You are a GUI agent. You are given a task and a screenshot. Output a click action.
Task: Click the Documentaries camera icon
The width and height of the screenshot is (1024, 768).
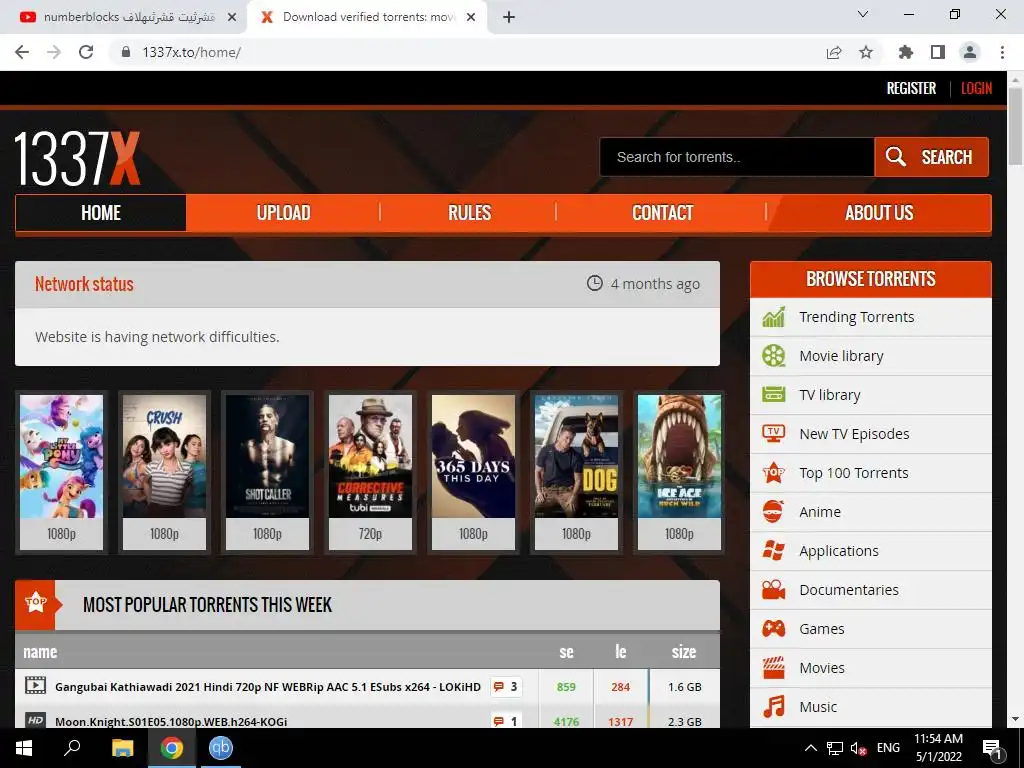[x=773, y=590]
